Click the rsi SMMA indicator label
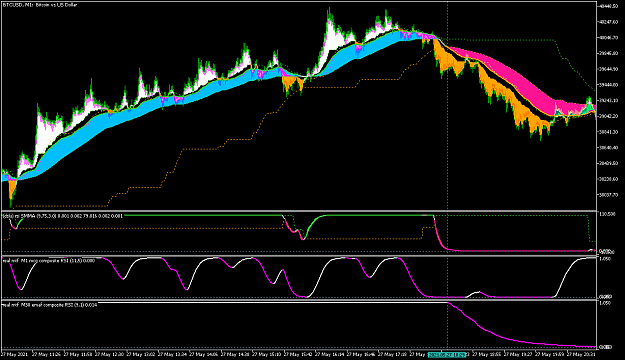The height and width of the screenshot is (360, 625). coord(63,216)
